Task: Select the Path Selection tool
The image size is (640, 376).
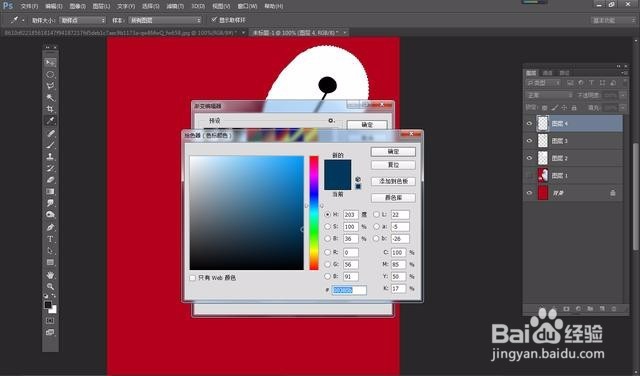Action: (50, 251)
